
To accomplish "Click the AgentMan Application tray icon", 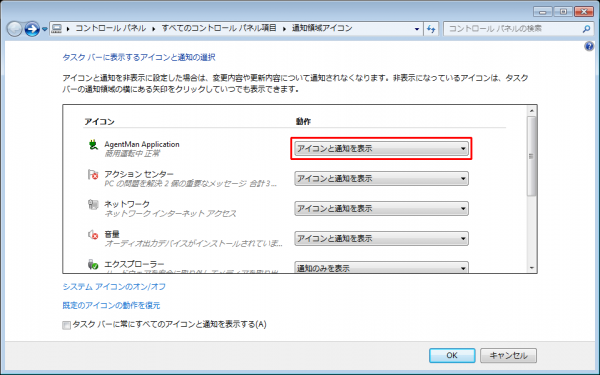I will click(93, 145).
